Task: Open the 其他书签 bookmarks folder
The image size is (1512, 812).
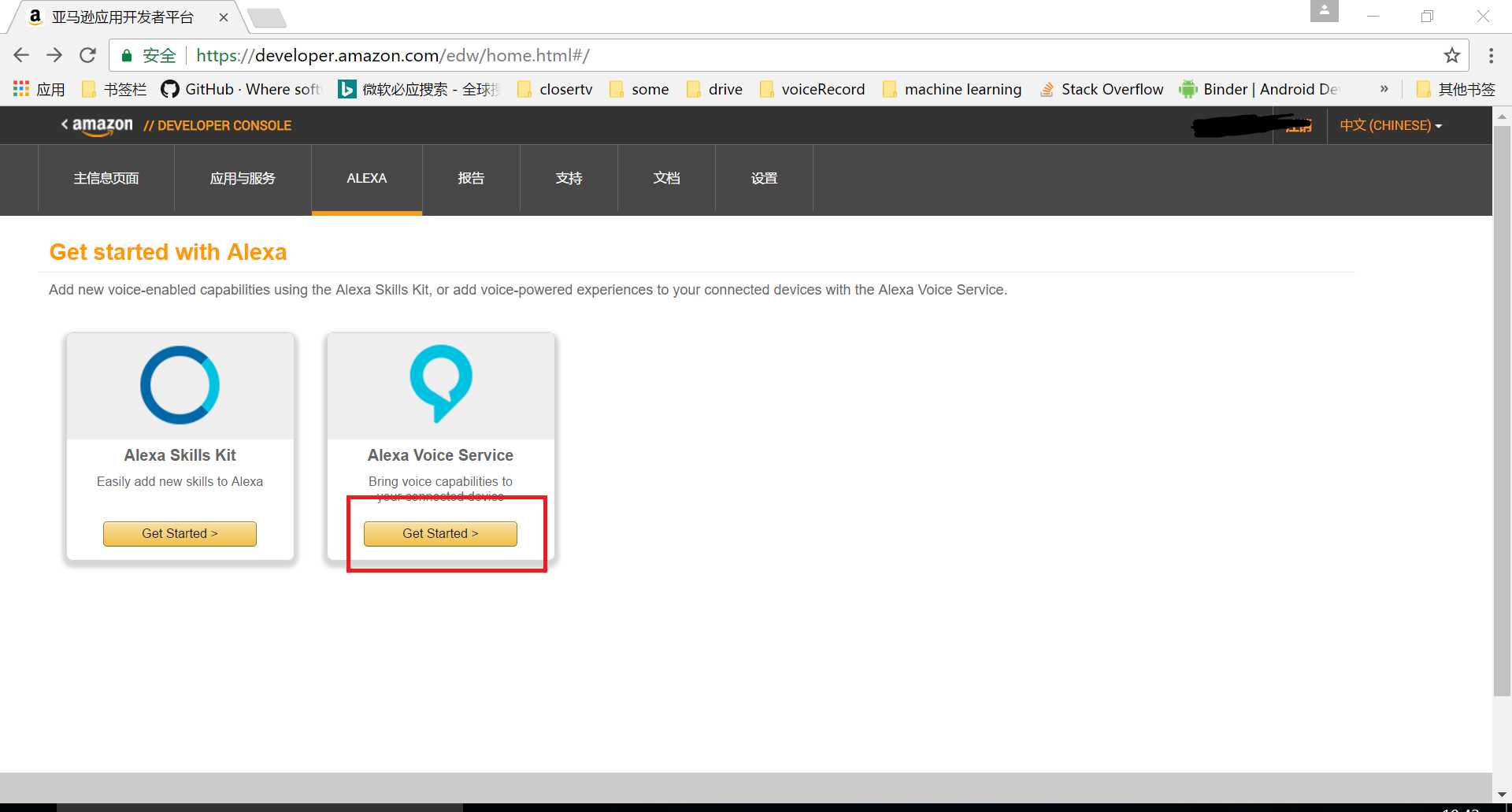Action: click(x=1456, y=89)
